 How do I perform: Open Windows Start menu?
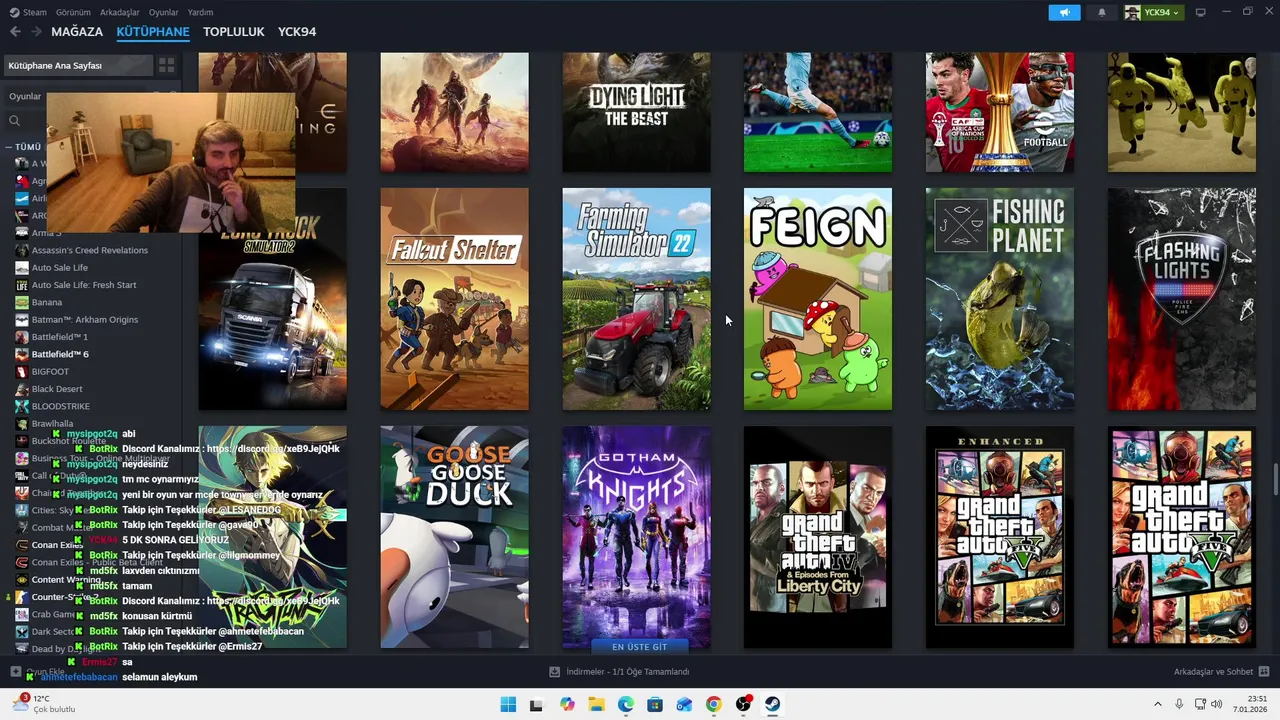click(x=508, y=704)
